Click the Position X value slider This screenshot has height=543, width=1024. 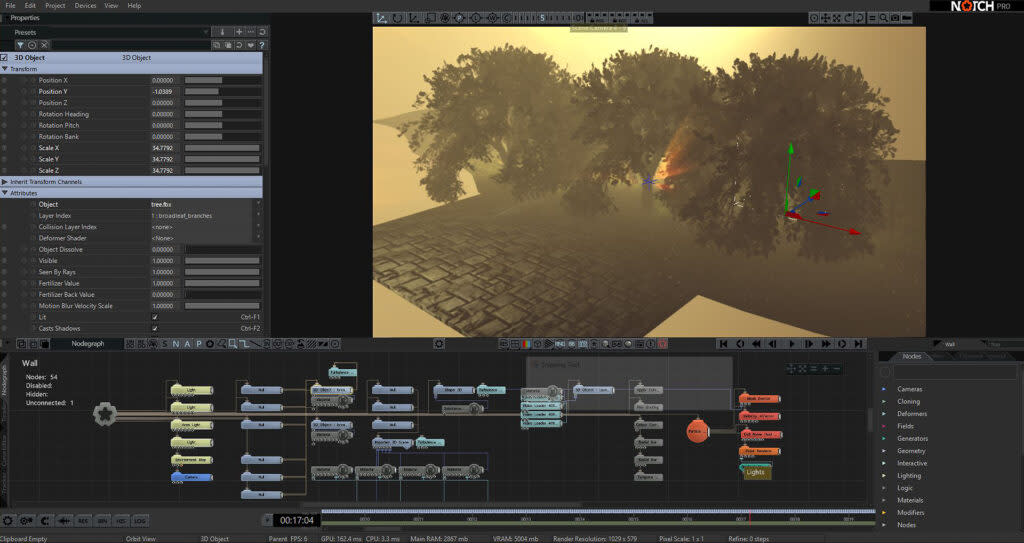pyautogui.click(x=223, y=80)
